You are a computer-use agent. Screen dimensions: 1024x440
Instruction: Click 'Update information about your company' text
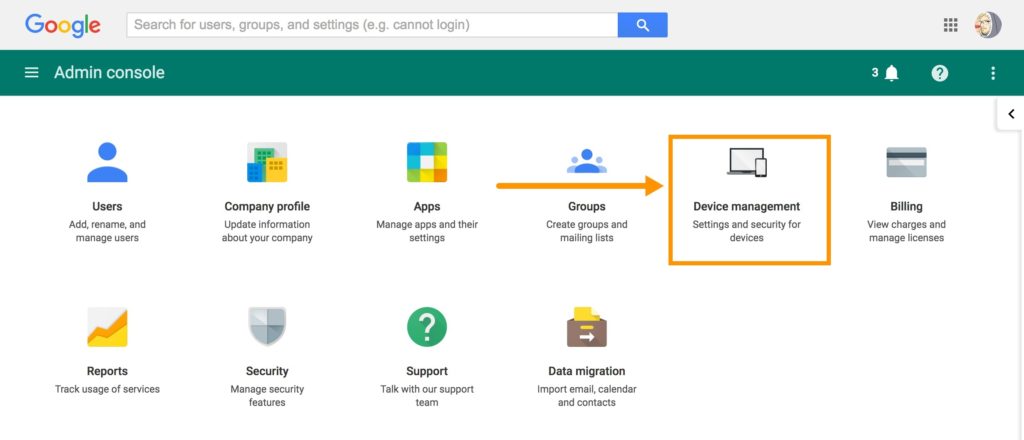pyautogui.click(x=267, y=231)
